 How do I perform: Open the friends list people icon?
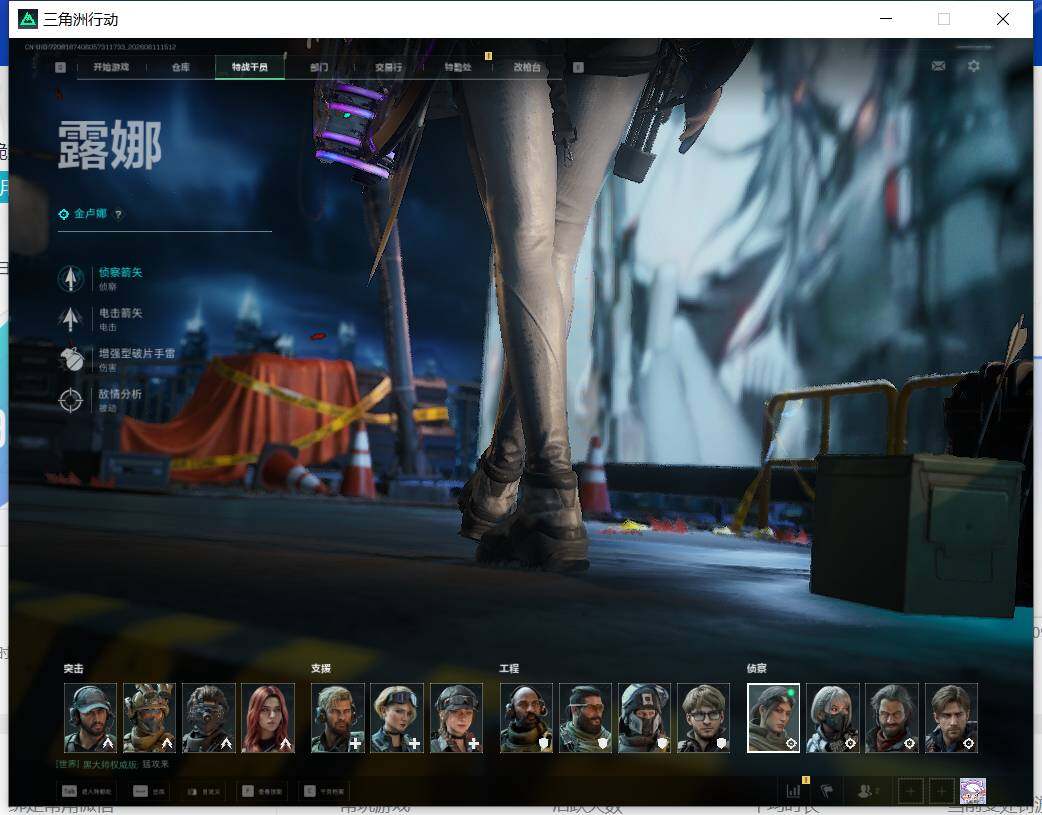click(865, 791)
